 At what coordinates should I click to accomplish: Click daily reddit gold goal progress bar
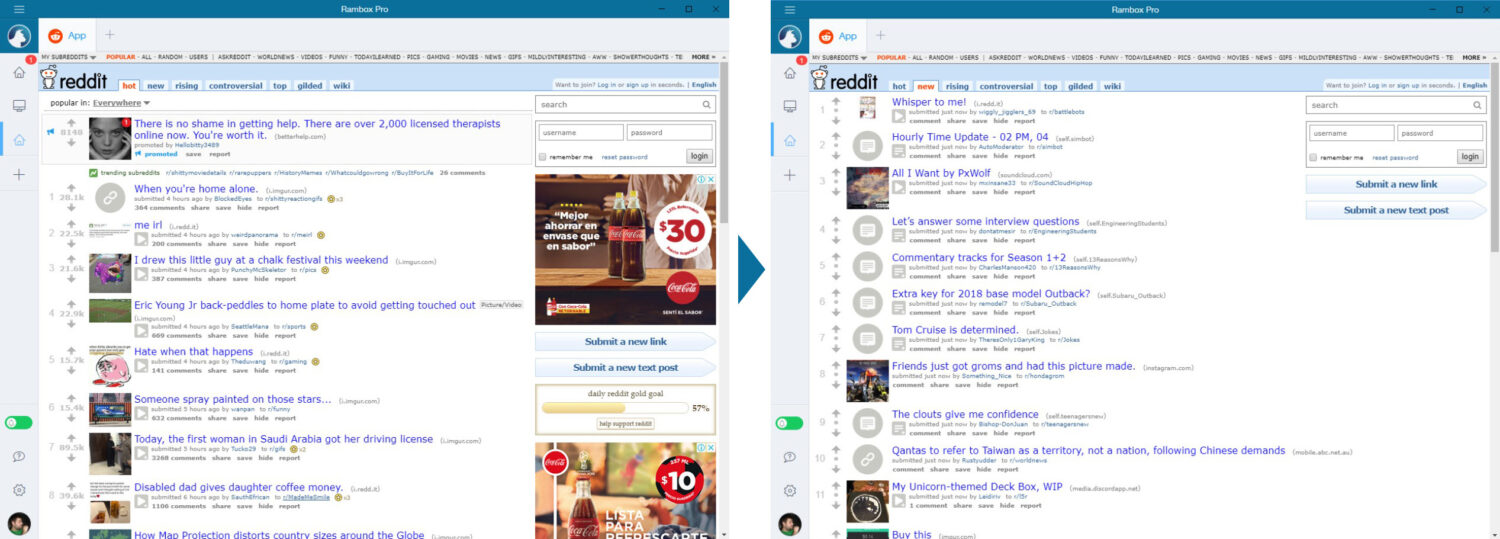614,408
